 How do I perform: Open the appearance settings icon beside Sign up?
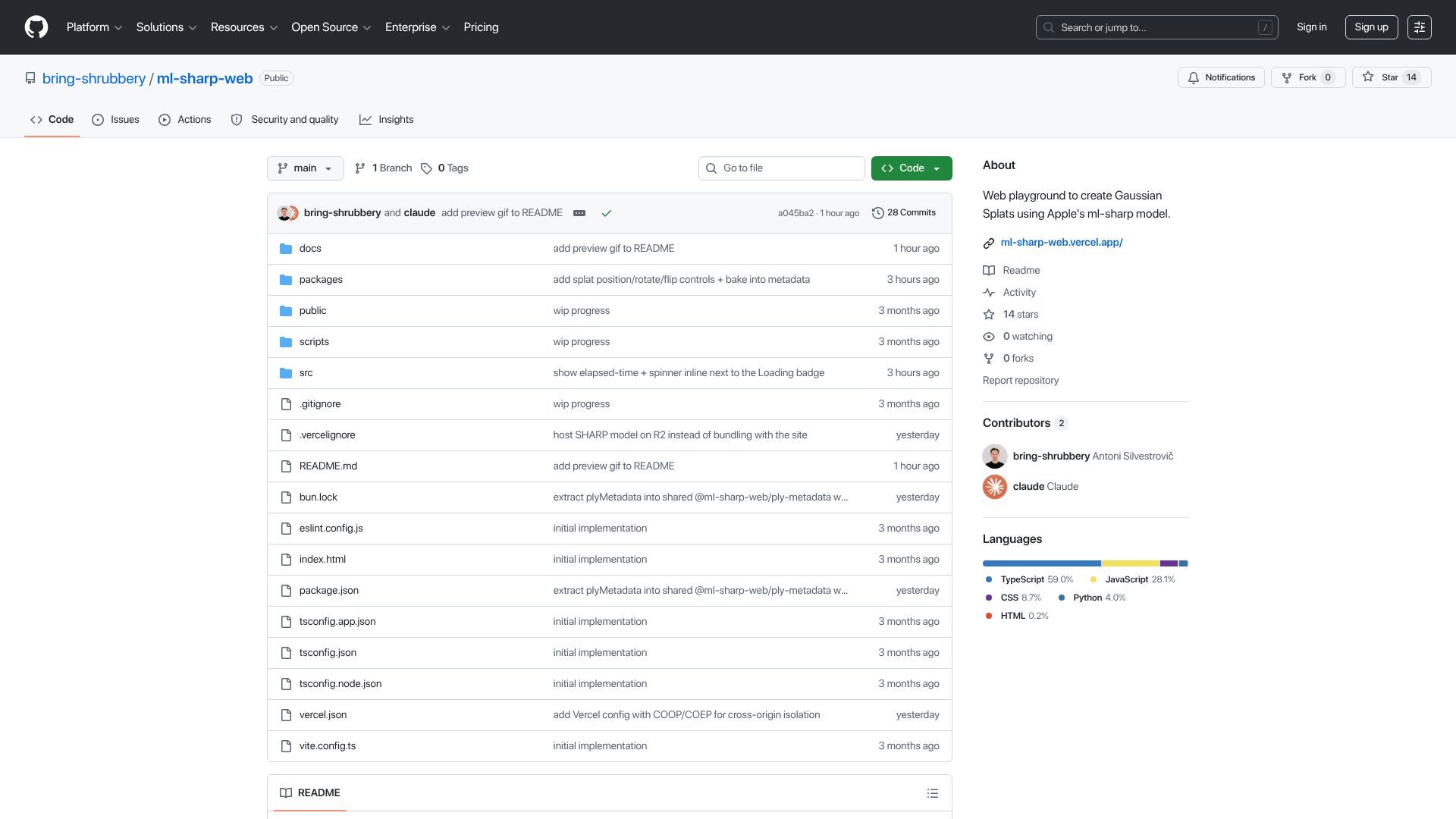(1419, 27)
